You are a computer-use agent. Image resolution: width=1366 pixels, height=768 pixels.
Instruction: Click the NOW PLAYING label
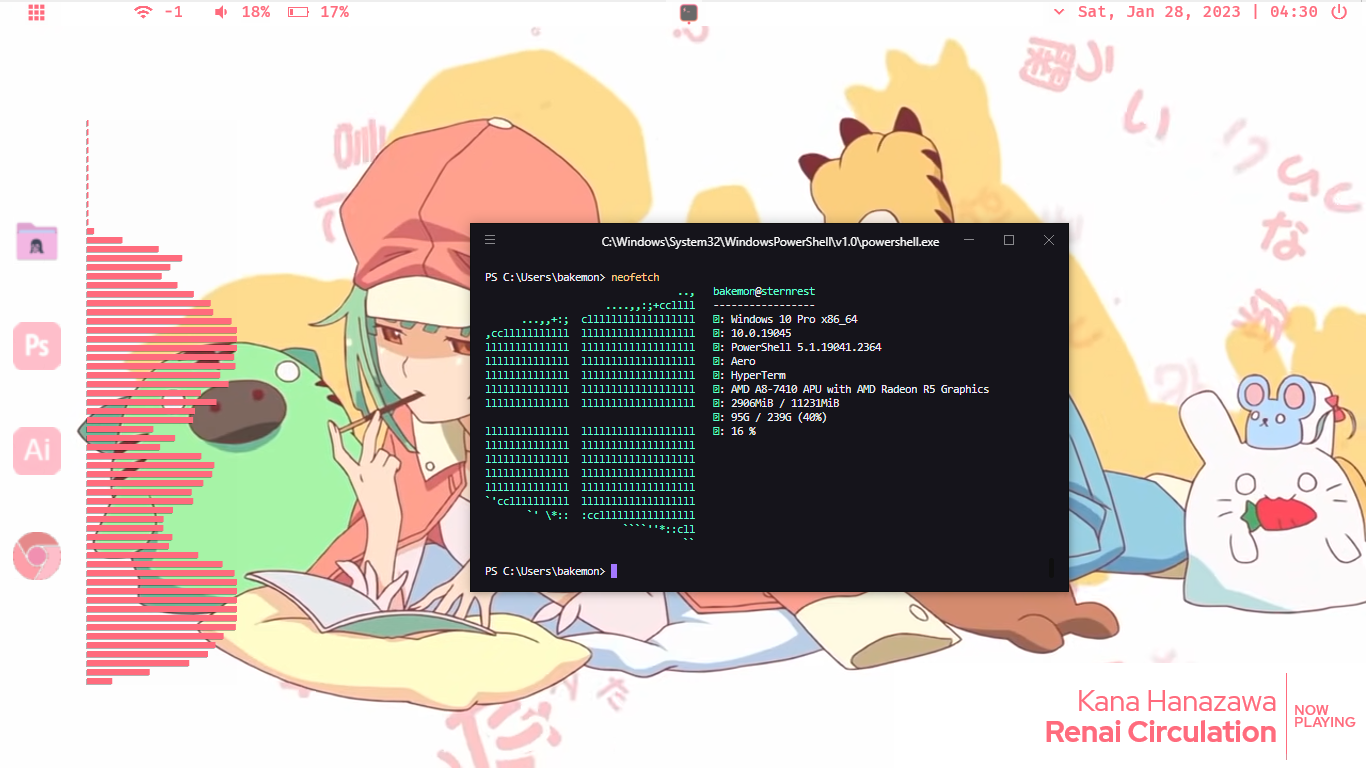(1325, 716)
